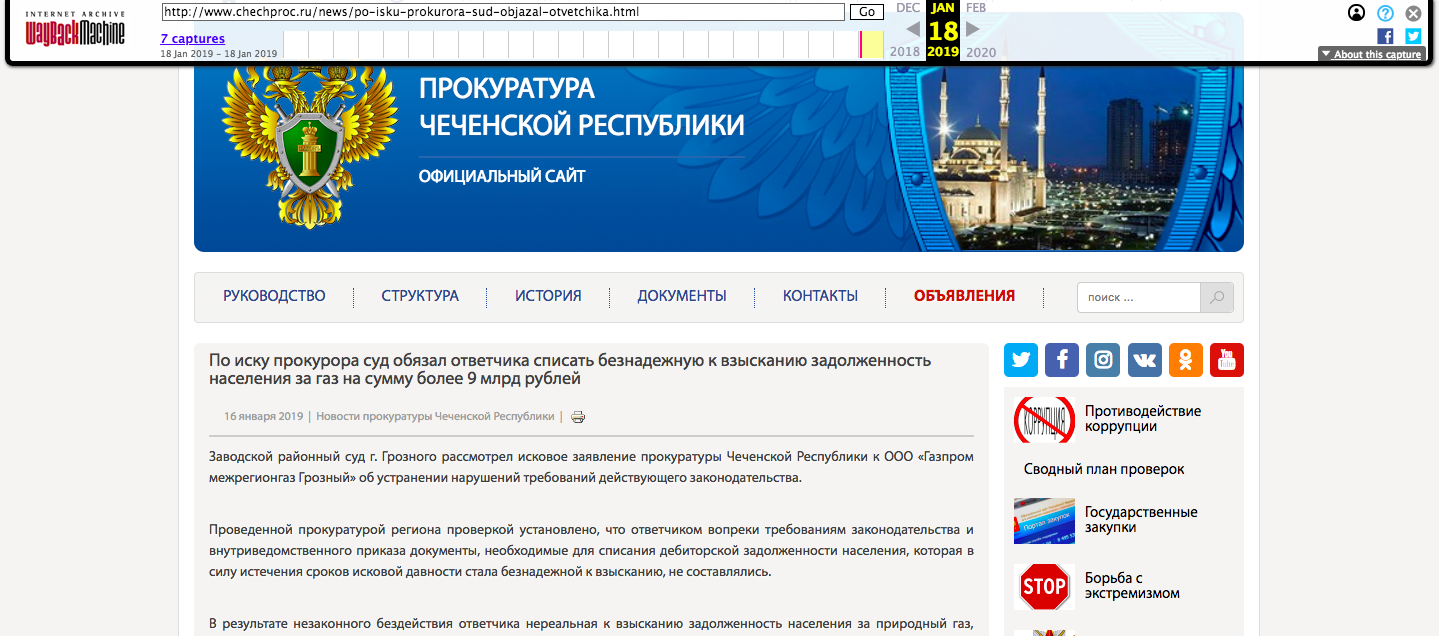The height and width of the screenshot is (636, 1439).
Task: Open the Руководство menu item
Action: tap(274, 296)
